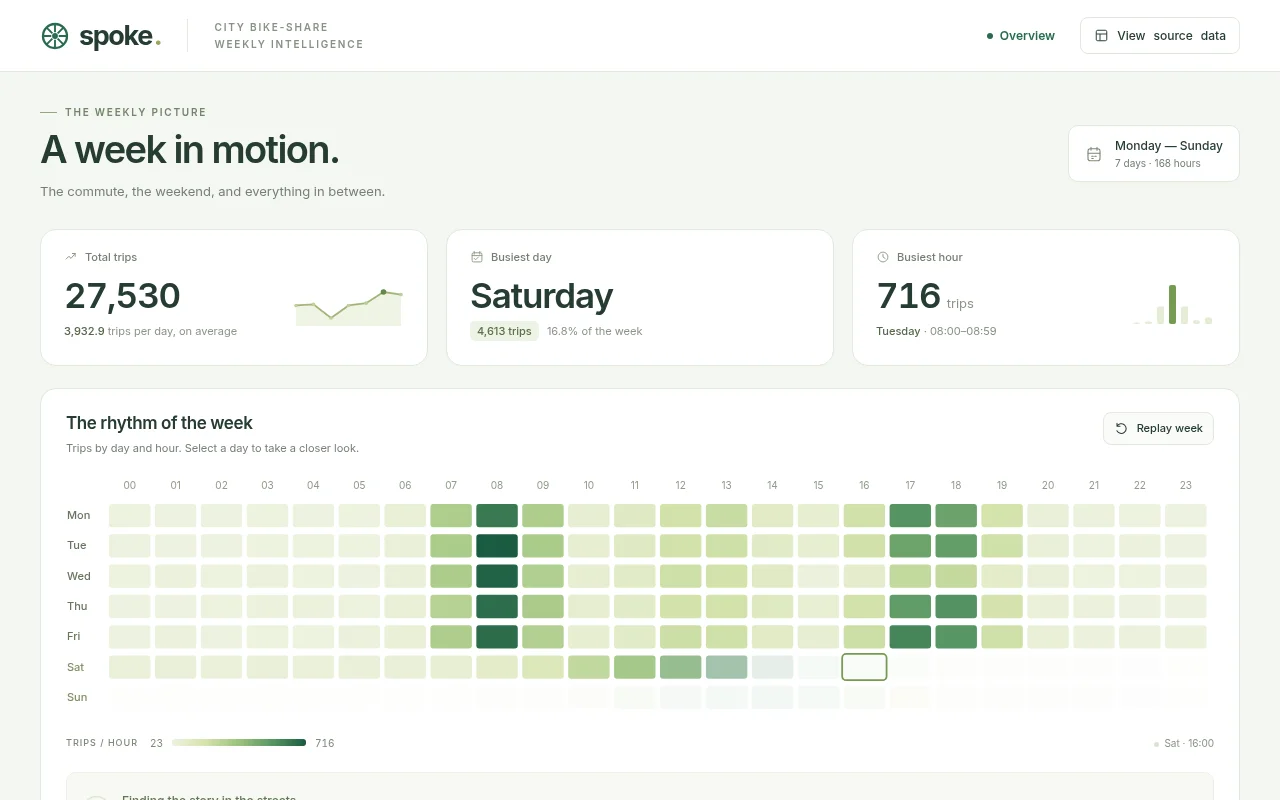The image size is (1280, 800).
Task: Click the 27,530 total trips value
Action: (x=123, y=296)
